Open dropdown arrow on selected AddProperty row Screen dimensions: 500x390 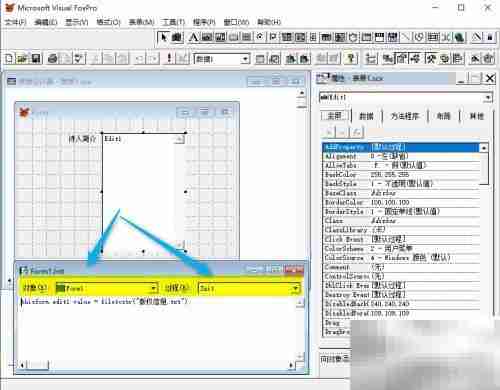click(484, 147)
